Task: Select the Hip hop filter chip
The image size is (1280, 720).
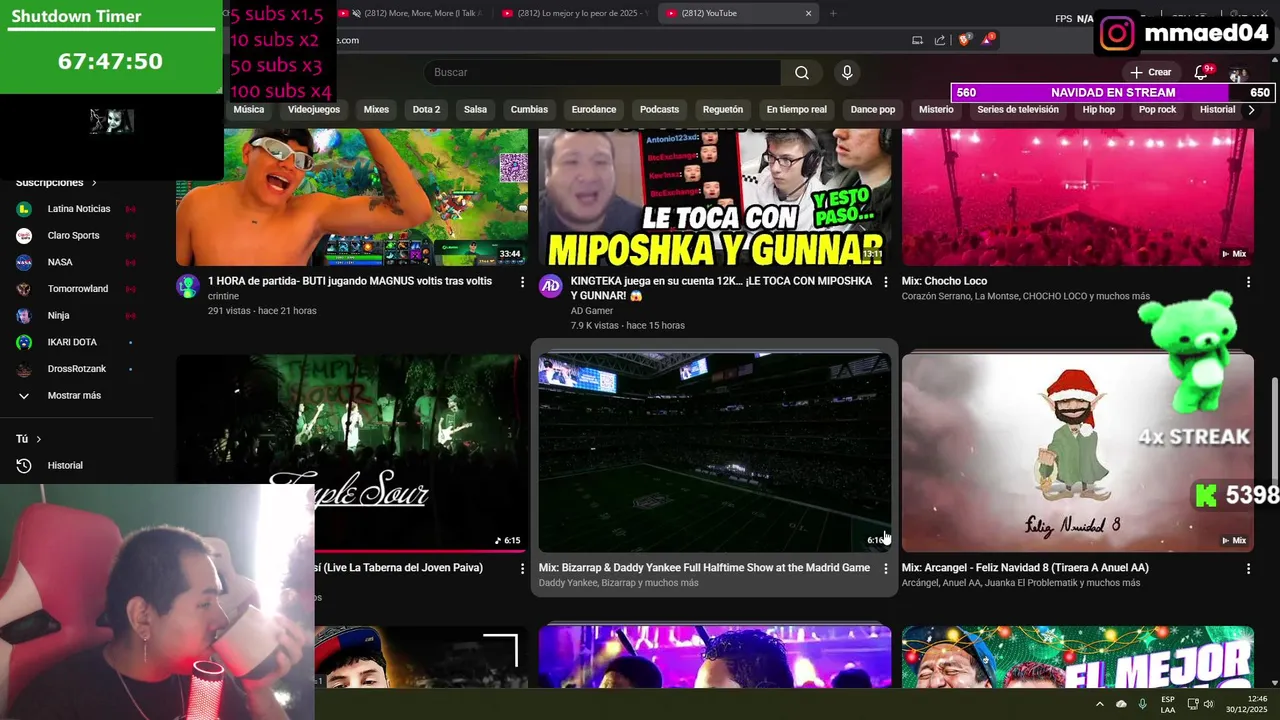Action: click(1098, 110)
